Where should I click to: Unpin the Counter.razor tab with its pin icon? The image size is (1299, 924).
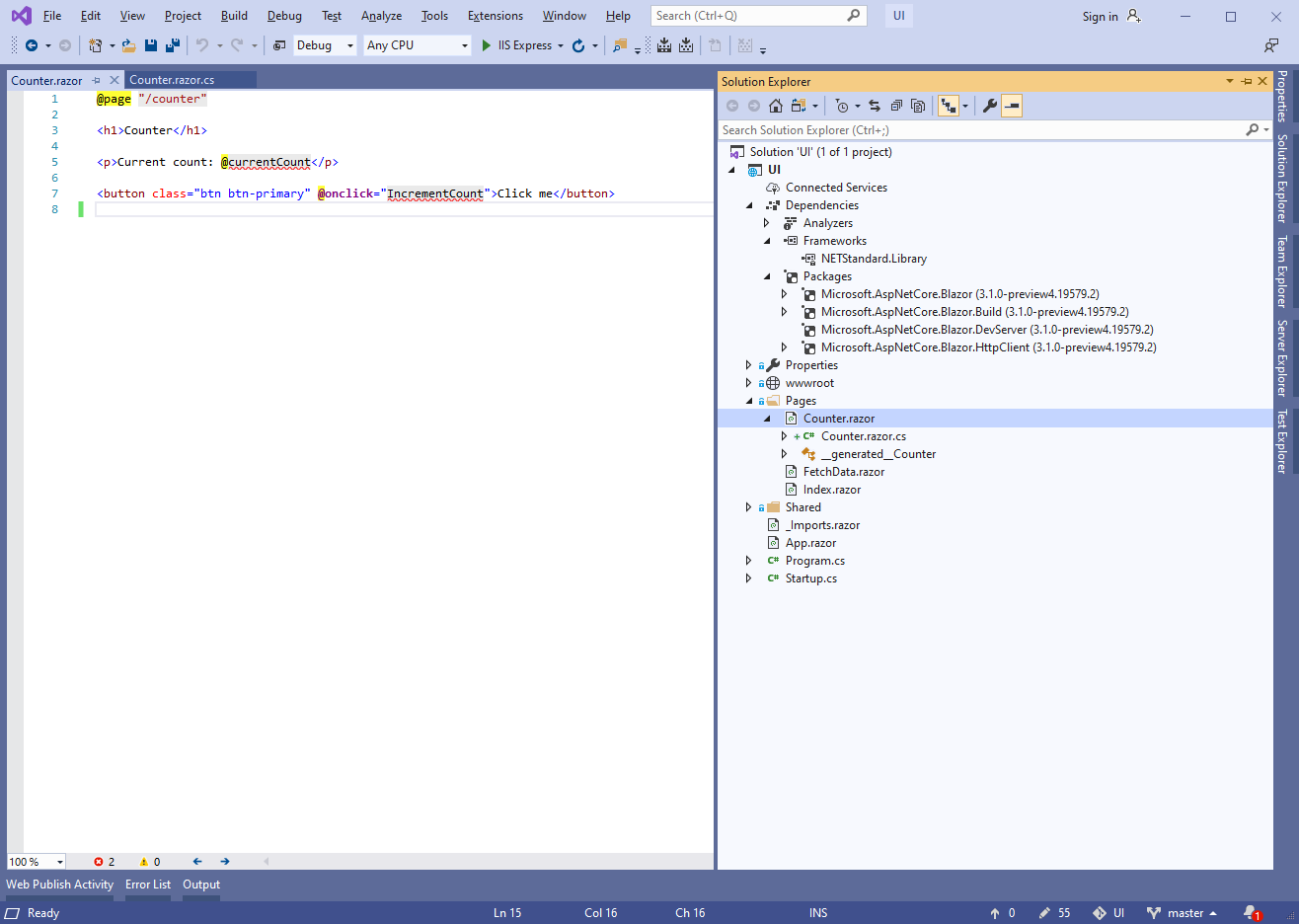97,81
